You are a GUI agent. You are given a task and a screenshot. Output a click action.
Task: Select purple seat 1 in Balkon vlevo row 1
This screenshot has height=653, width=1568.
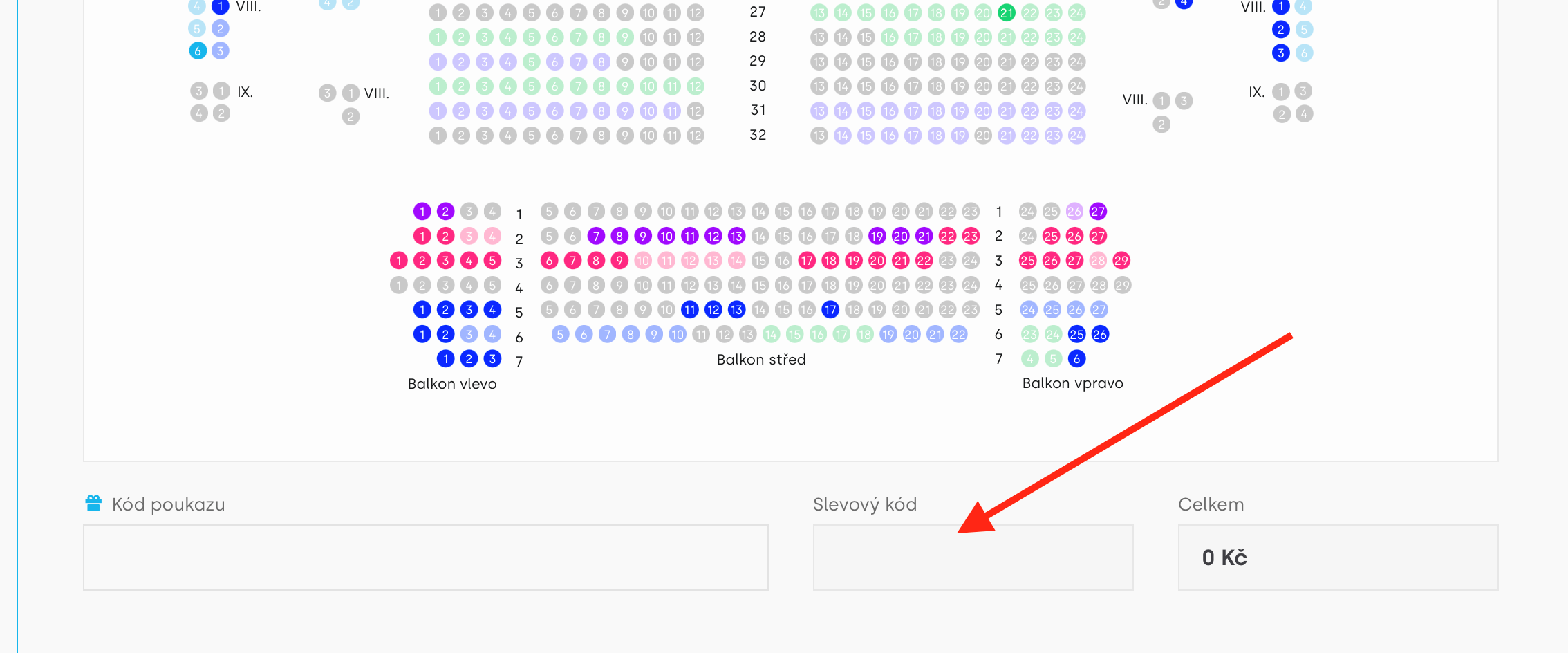422,212
